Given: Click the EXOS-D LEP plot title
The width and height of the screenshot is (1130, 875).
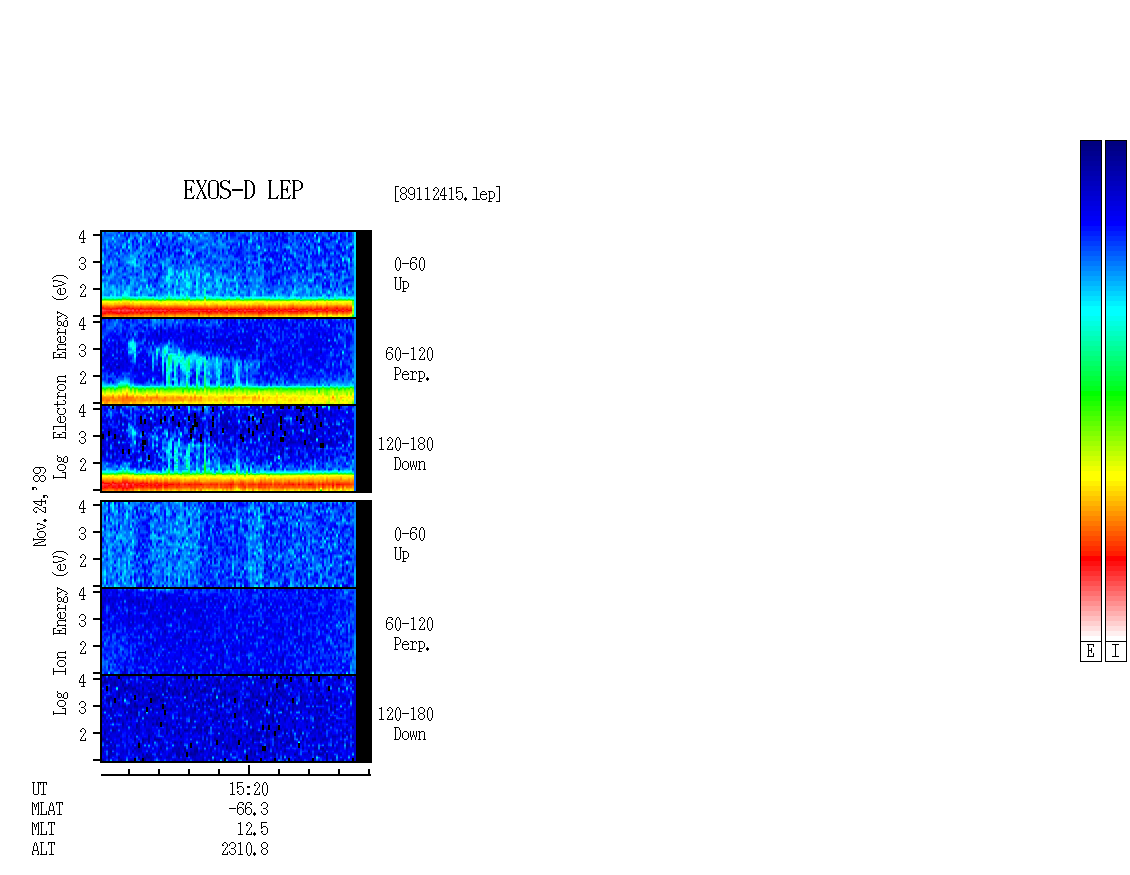Looking at the screenshot, I should 243,190.
